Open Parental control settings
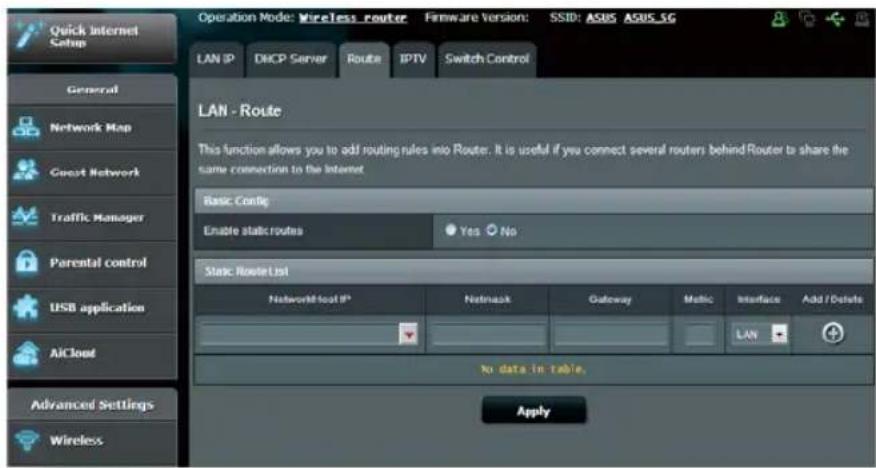This screenshot has height=468, width=876. point(93,263)
